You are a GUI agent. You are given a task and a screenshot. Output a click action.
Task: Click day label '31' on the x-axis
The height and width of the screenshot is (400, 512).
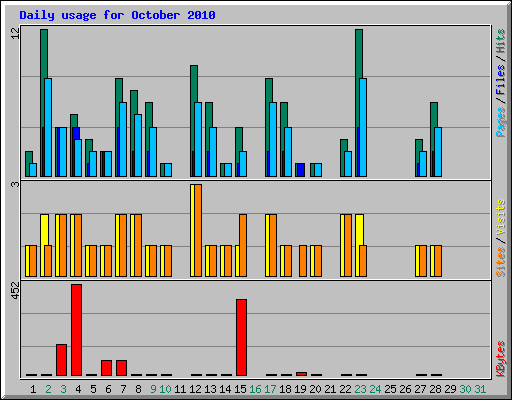click(x=480, y=389)
